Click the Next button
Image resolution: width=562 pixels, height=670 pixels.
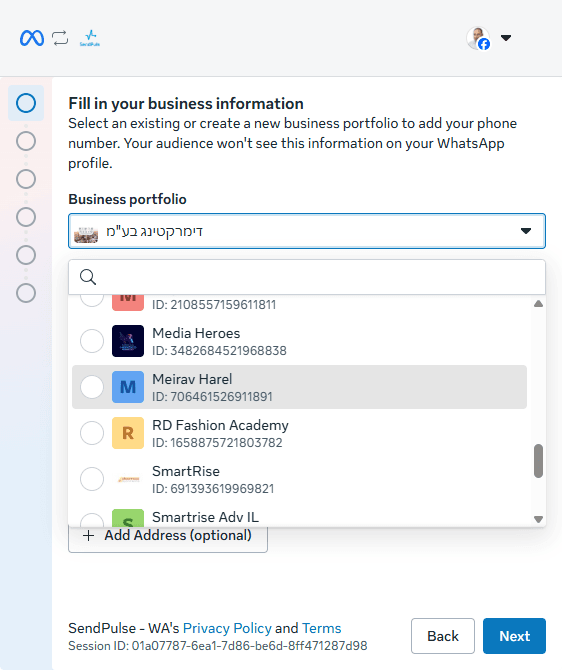515,636
